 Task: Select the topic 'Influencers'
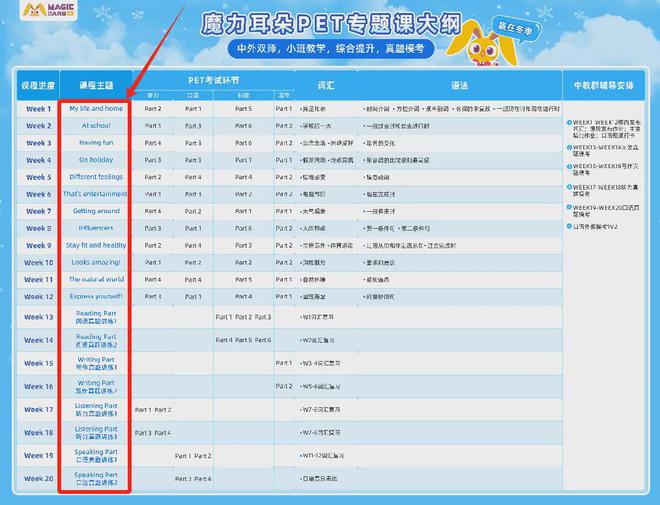(96, 228)
